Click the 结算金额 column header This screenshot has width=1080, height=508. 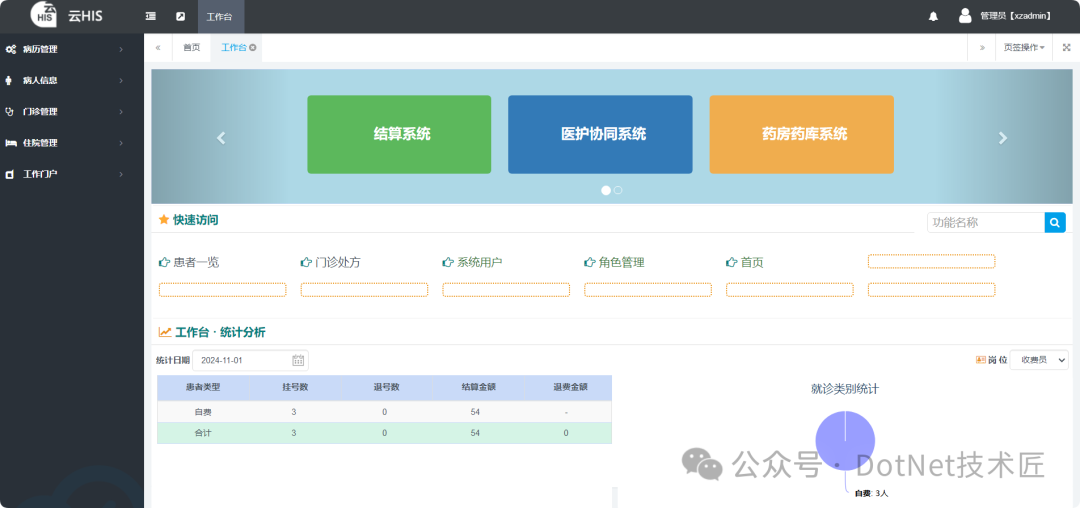479,387
